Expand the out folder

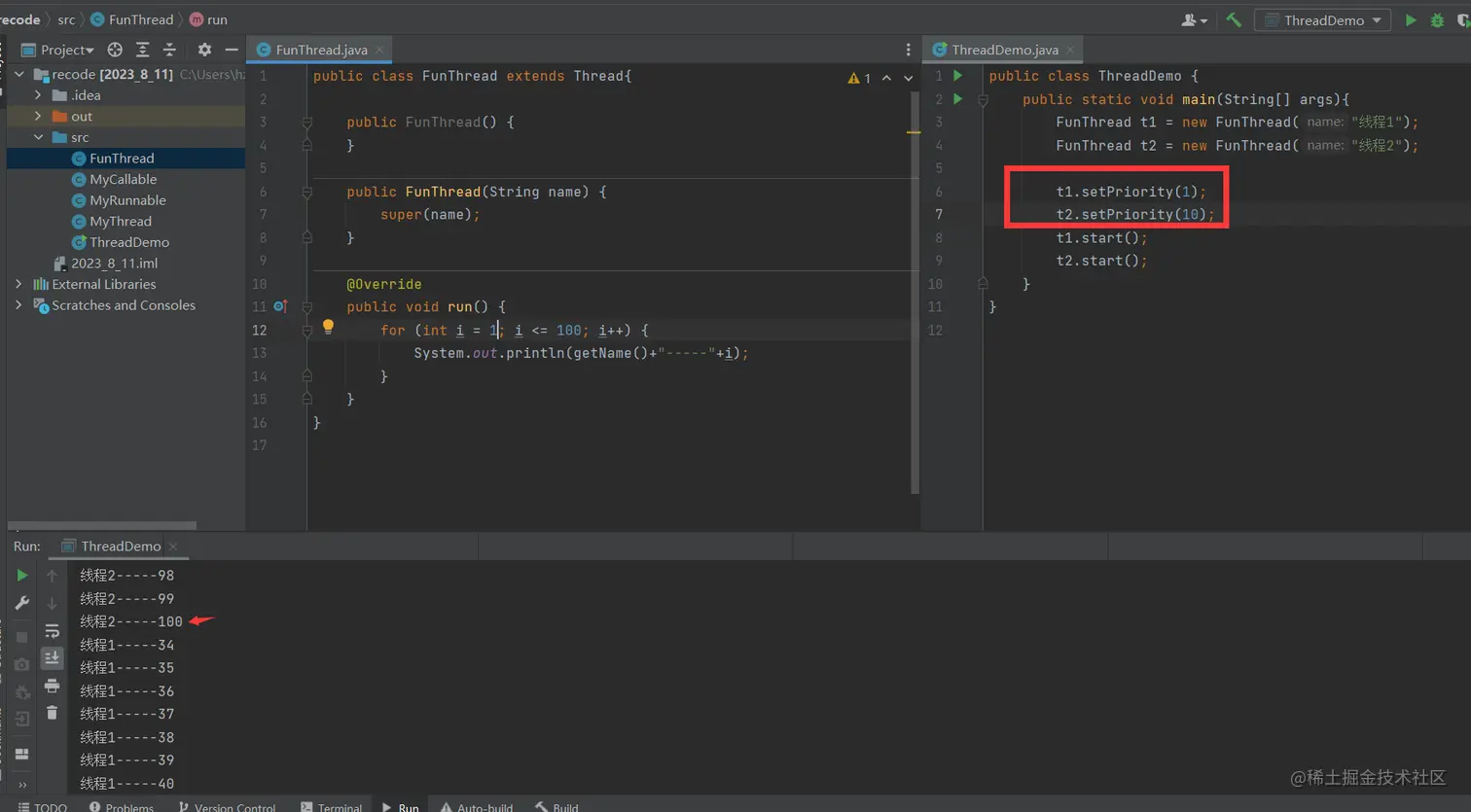click(38, 116)
